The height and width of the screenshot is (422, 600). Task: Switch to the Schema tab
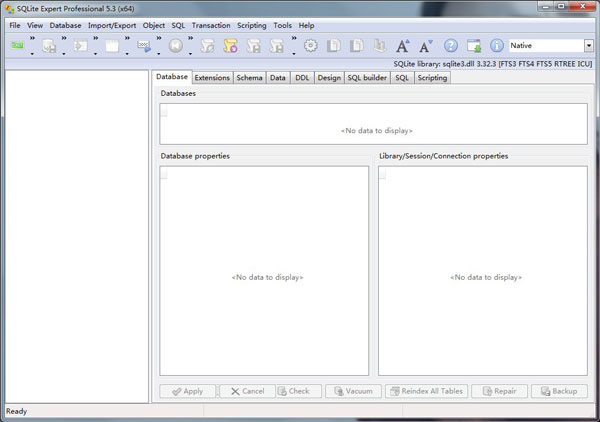coord(249,78)
